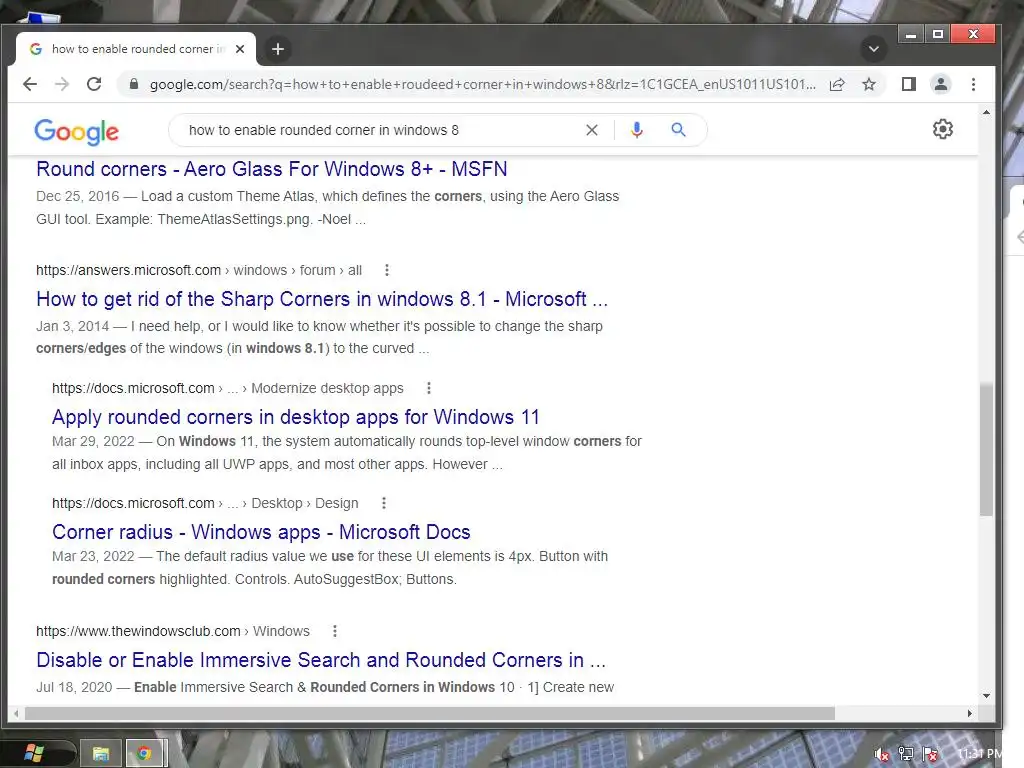The image size is (1024, 768).
Task: Bookmark this page with the star icon
Action: coord(869,84)
